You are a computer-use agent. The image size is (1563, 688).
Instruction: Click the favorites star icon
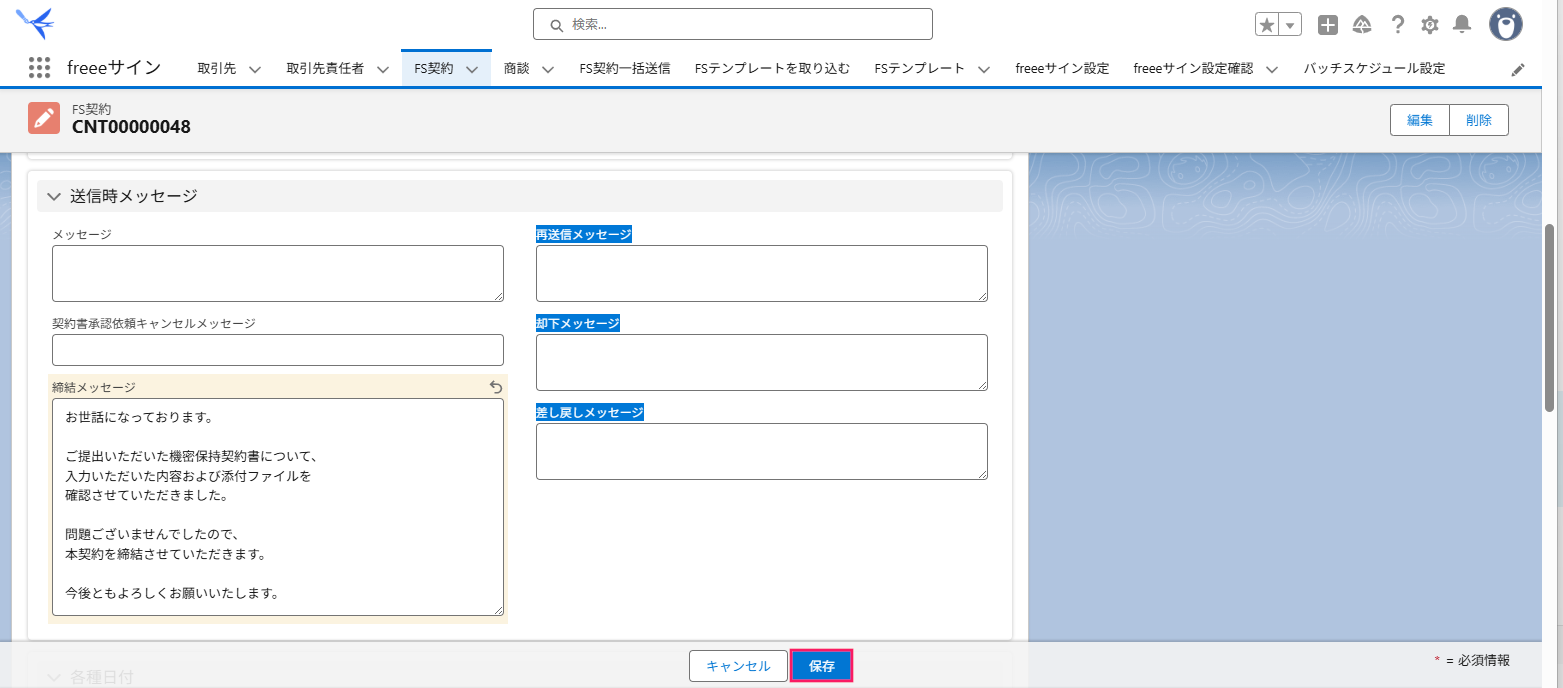click(1267, 25)
